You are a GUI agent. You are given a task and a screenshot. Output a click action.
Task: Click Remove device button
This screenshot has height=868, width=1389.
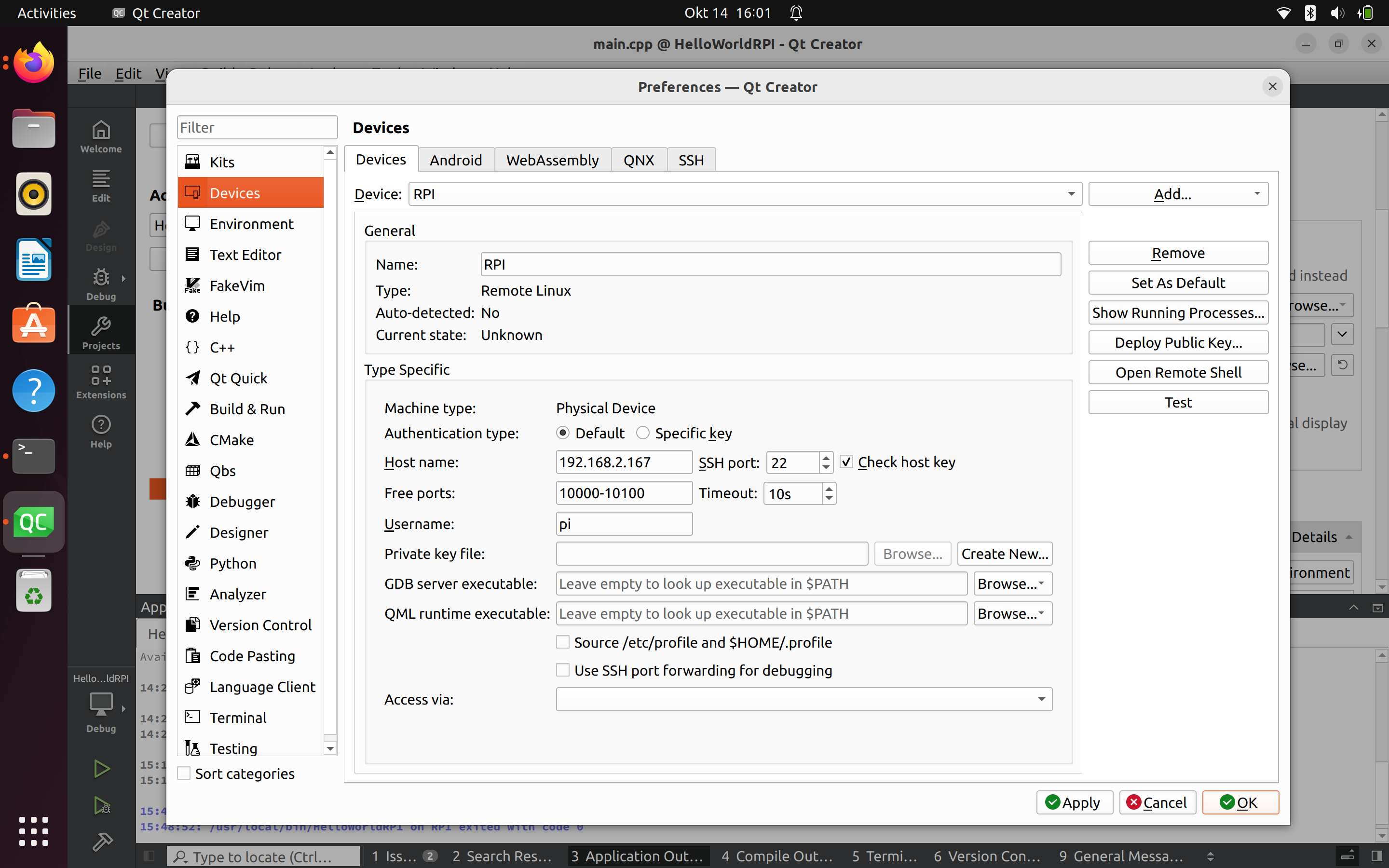1178,253
